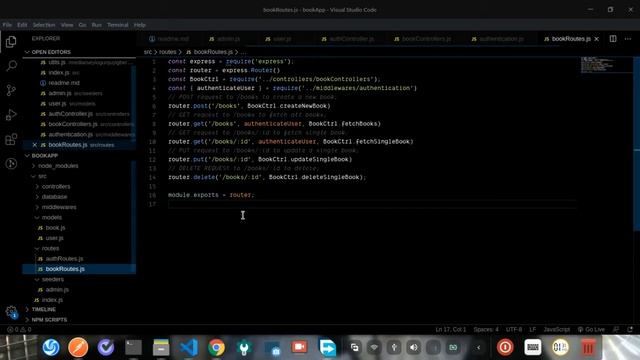Open authRoutes.js in the file tree
Image resolution: width=640 pixels, height=360 pixels.
(x=64, y=258)
